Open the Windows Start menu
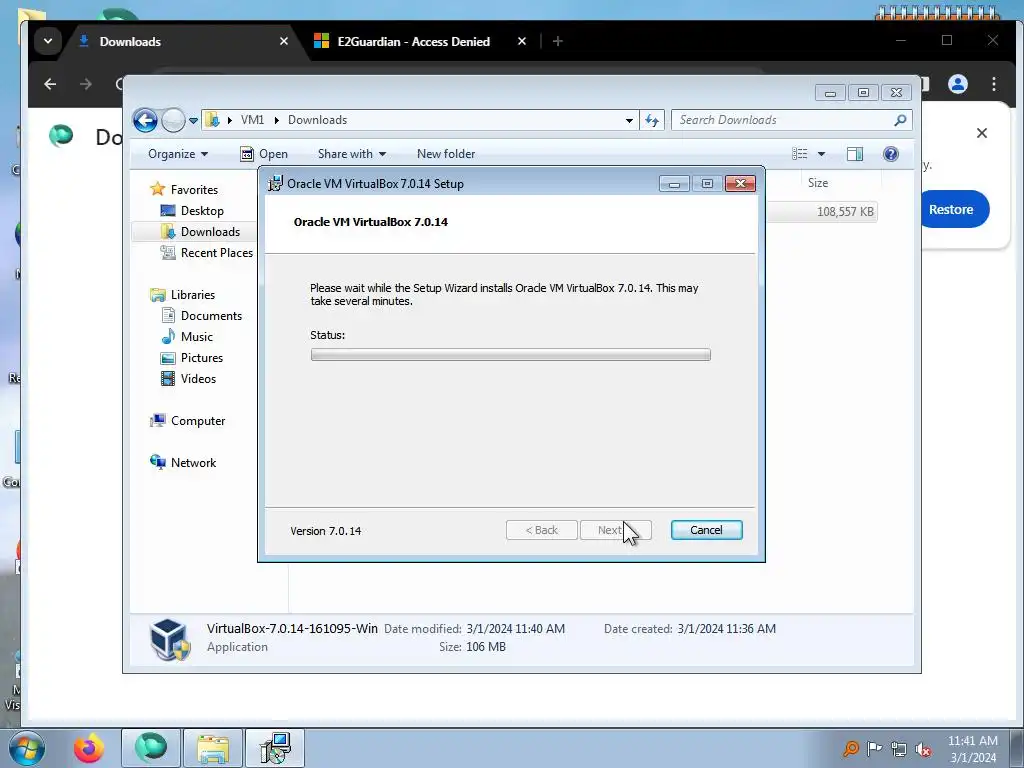Image resolution: width=1024 pixels, height=768 pixels. (x=27, y=748)
